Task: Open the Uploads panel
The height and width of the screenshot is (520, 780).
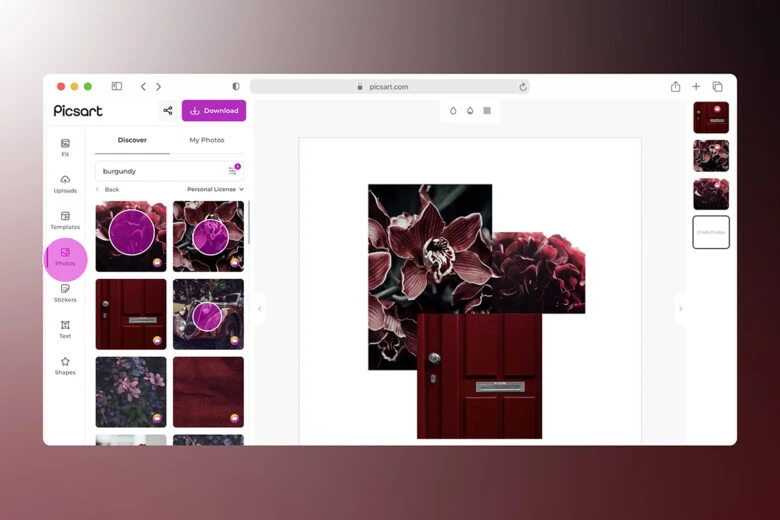Action: pos(65,183)
